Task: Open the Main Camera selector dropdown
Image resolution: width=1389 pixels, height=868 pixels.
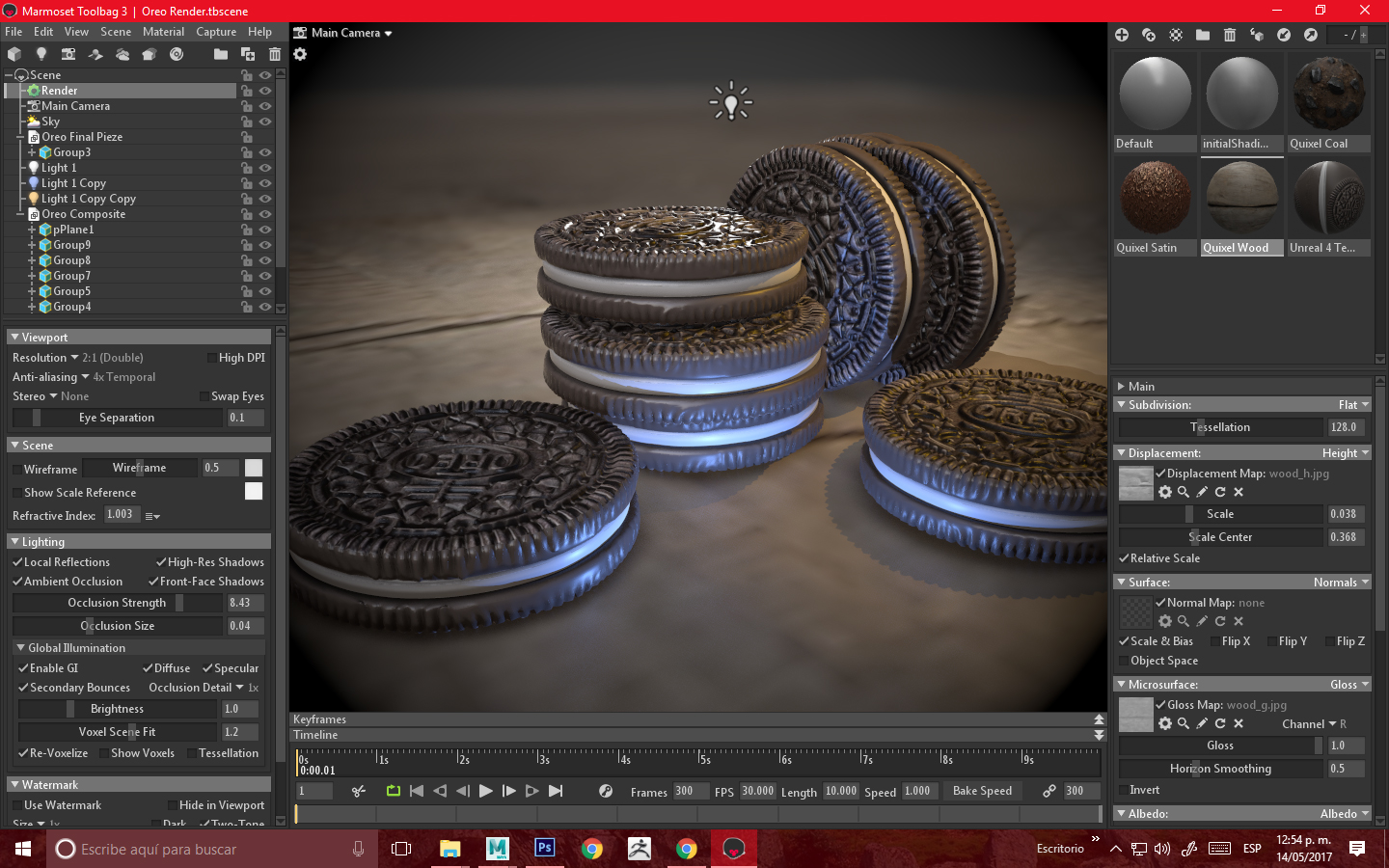Action: coord(343,33)
